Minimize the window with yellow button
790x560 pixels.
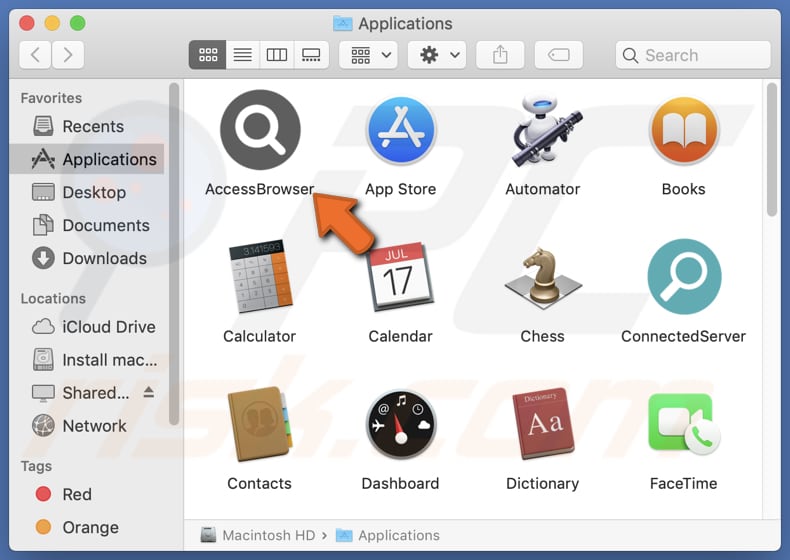point(52,23)
